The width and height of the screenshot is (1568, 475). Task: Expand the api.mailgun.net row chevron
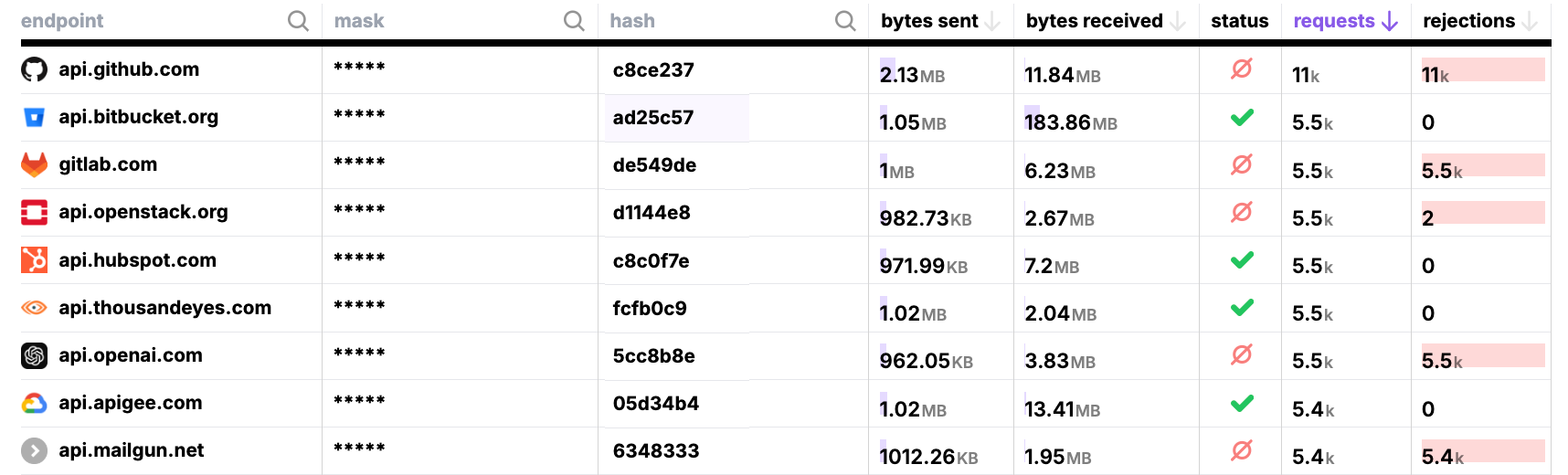tap(34, 450)
